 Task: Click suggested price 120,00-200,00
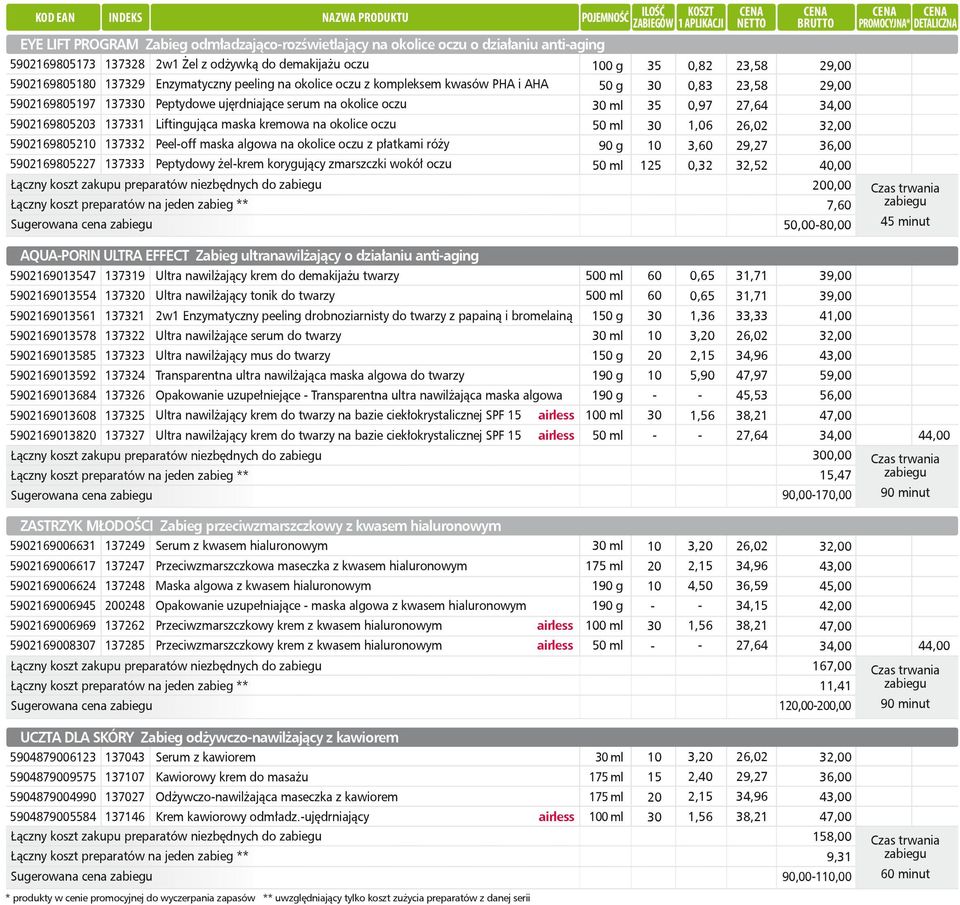tap(815, 705)
